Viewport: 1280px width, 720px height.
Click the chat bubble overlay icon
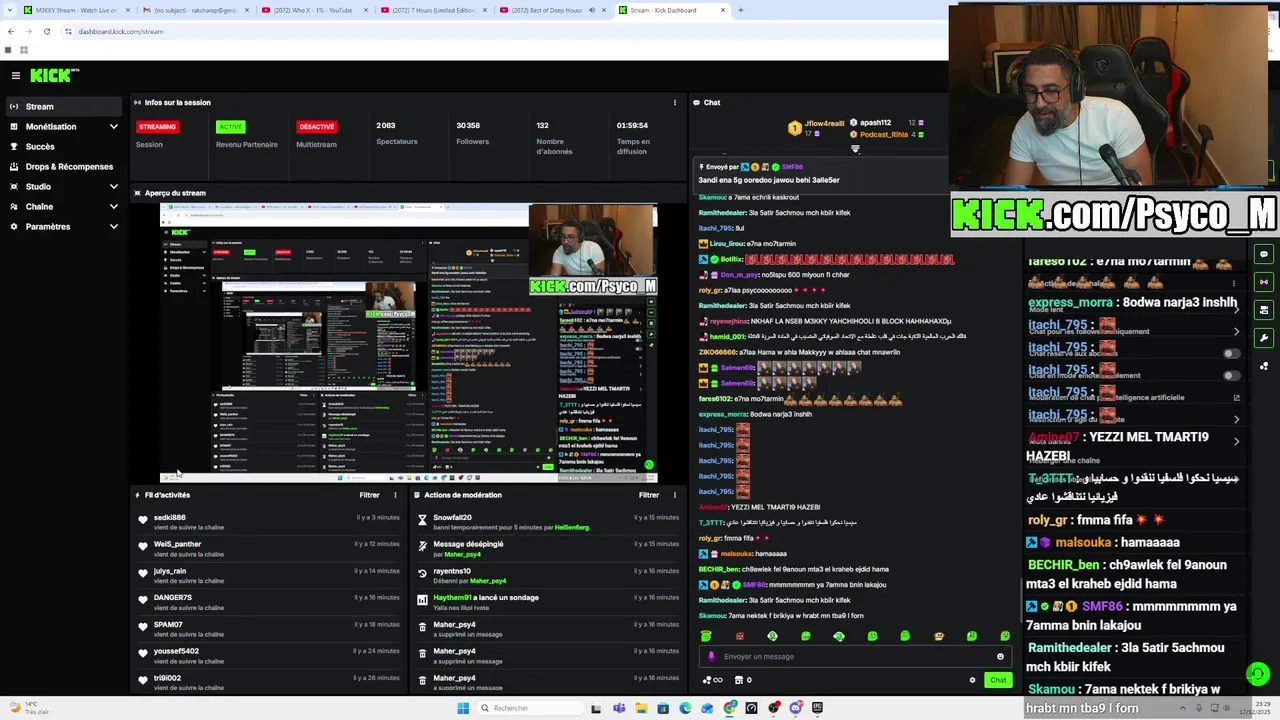pos(1264,254)
